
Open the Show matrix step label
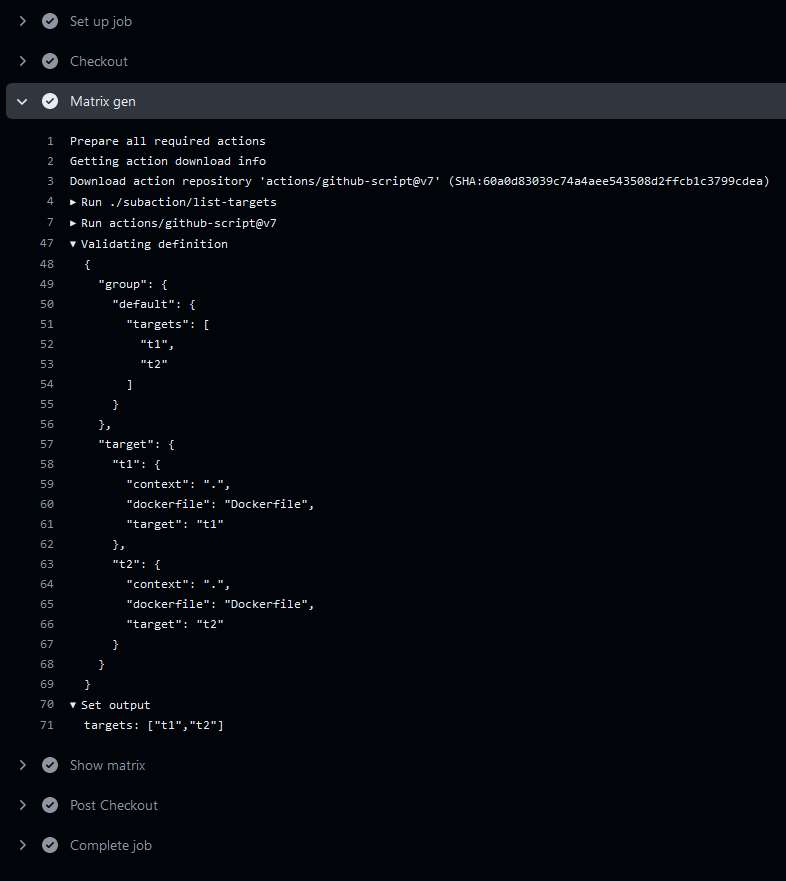(x=107, y=765)
